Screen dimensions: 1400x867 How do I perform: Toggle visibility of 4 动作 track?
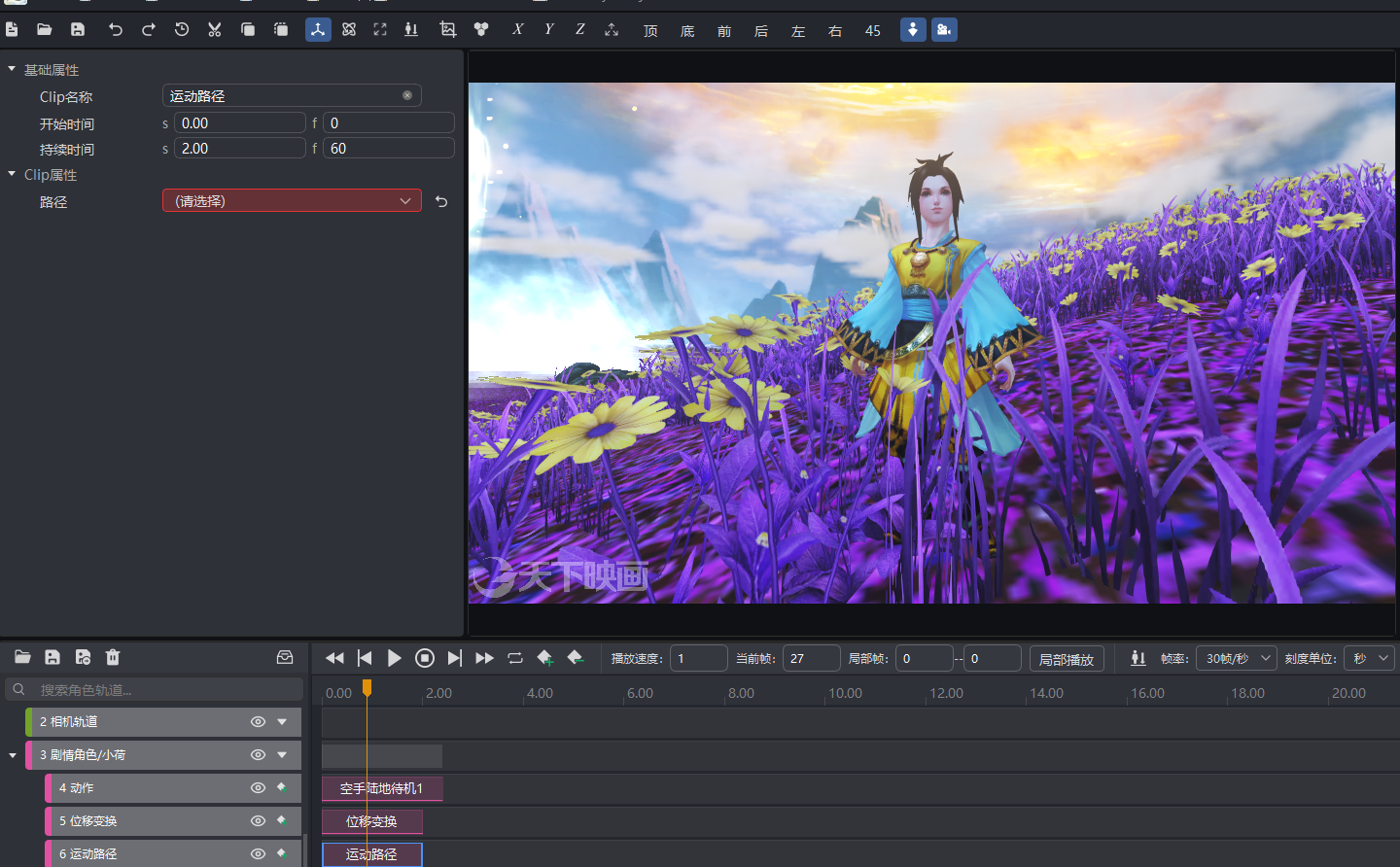(x=258, y=787)
